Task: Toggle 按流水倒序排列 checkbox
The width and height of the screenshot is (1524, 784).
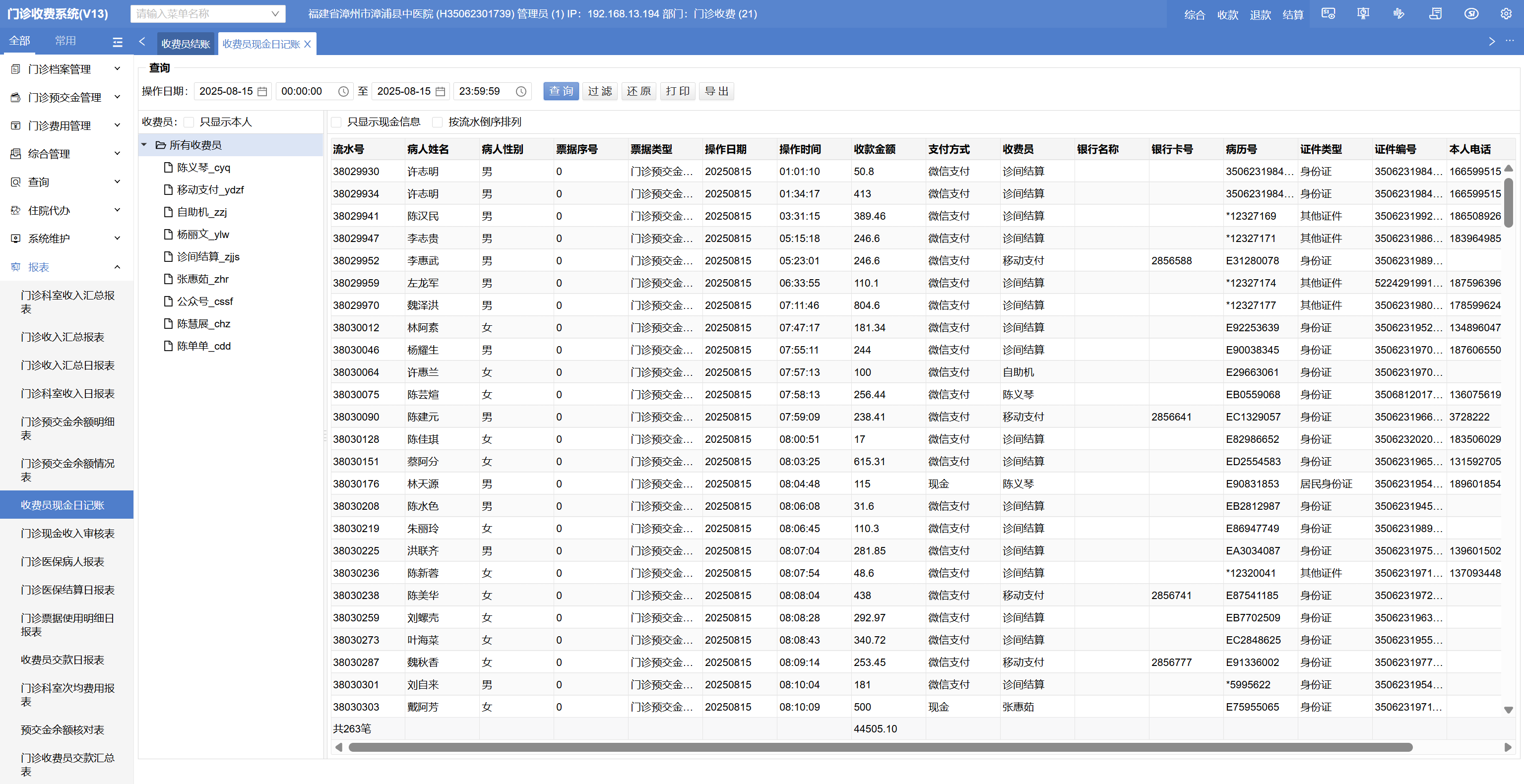Action: [437, 122]
